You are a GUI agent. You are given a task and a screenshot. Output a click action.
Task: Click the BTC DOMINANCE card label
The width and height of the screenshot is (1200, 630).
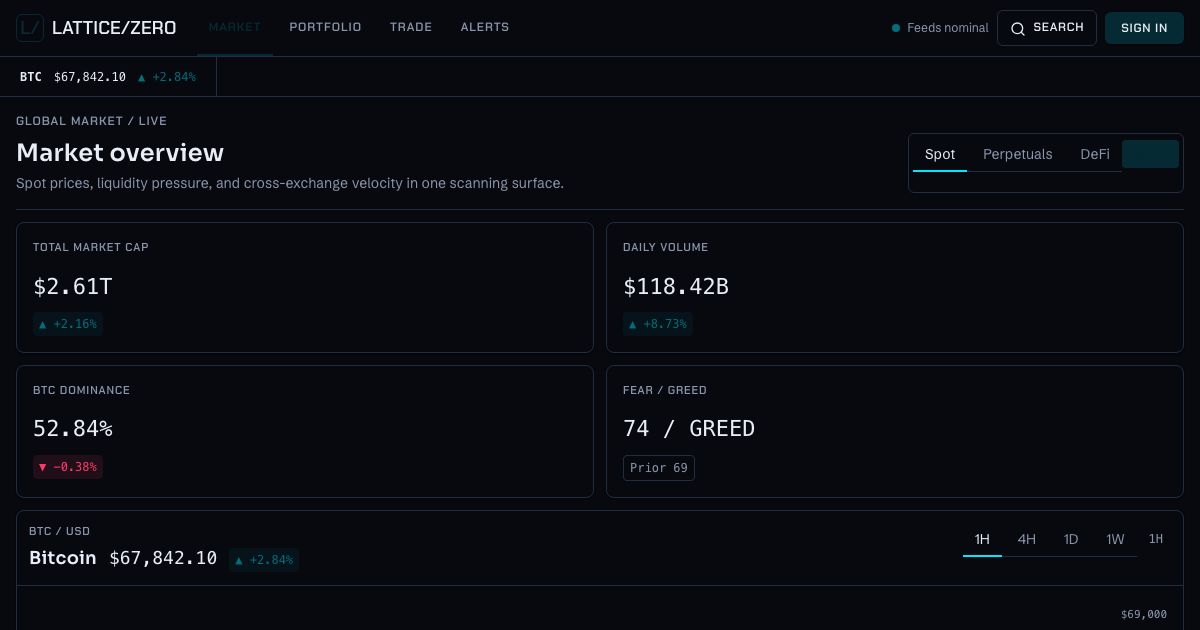coord(82,390)
